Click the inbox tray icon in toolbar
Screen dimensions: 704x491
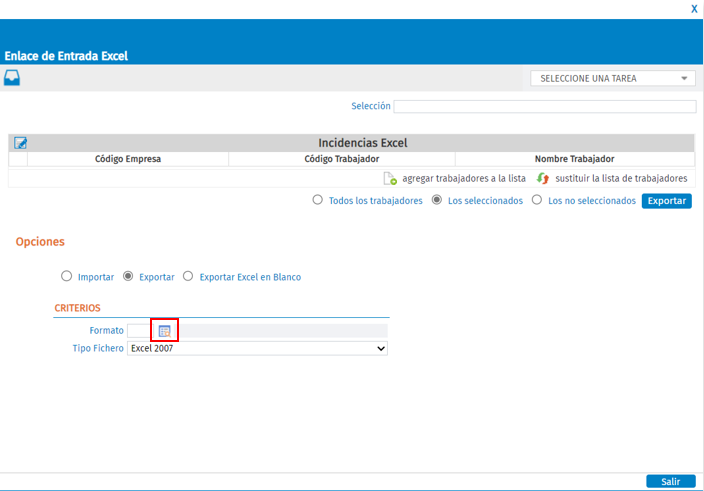[12, 78]
